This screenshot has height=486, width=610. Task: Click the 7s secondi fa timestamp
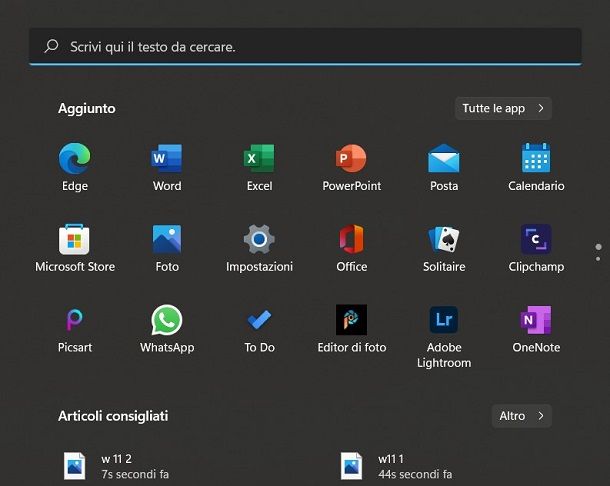(x=135, y=474)
